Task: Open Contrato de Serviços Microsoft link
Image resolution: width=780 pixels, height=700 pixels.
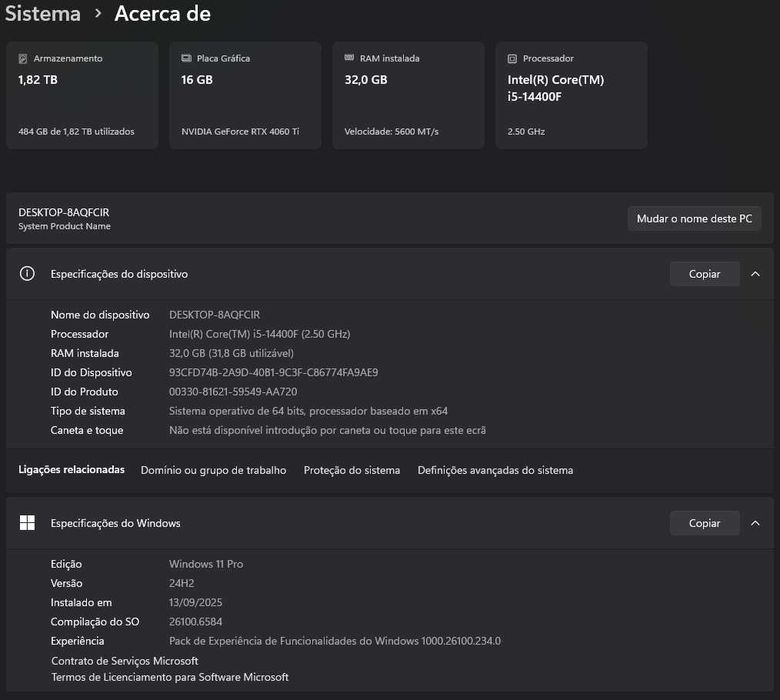Action: pos(125,661)
